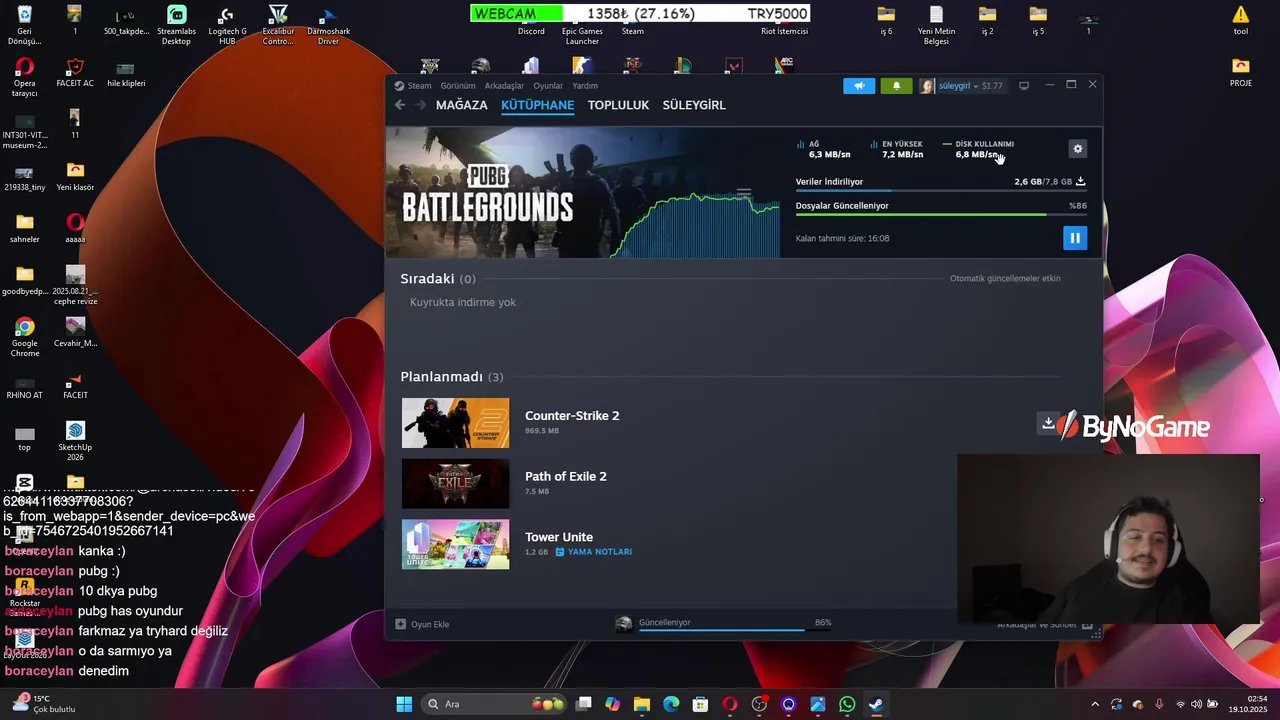Screen dimensions: 1280x720
Task: Start Counter-Strike 2 download with arrow icon
Action: coord(1048,423)
